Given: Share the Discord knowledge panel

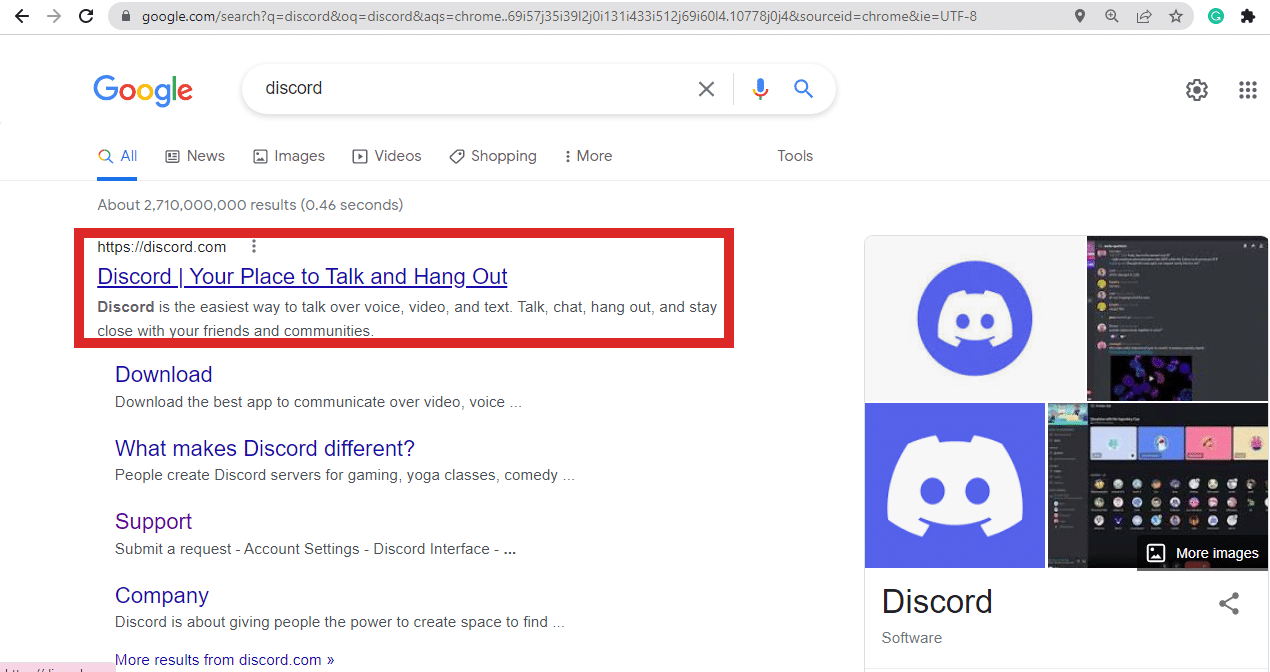Looking at the screenshot, I should tap(1229, 603).
